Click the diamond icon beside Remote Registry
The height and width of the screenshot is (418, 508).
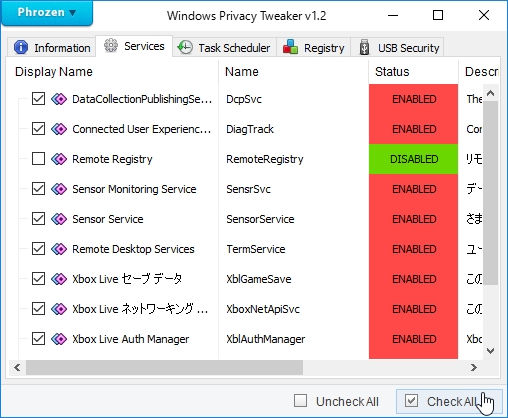coord(59,159)
